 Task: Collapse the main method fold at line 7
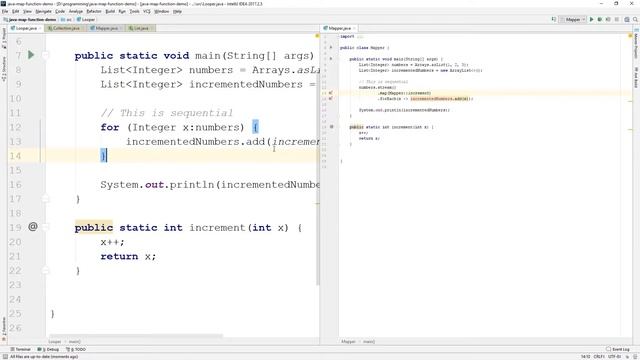pos(45,55)
